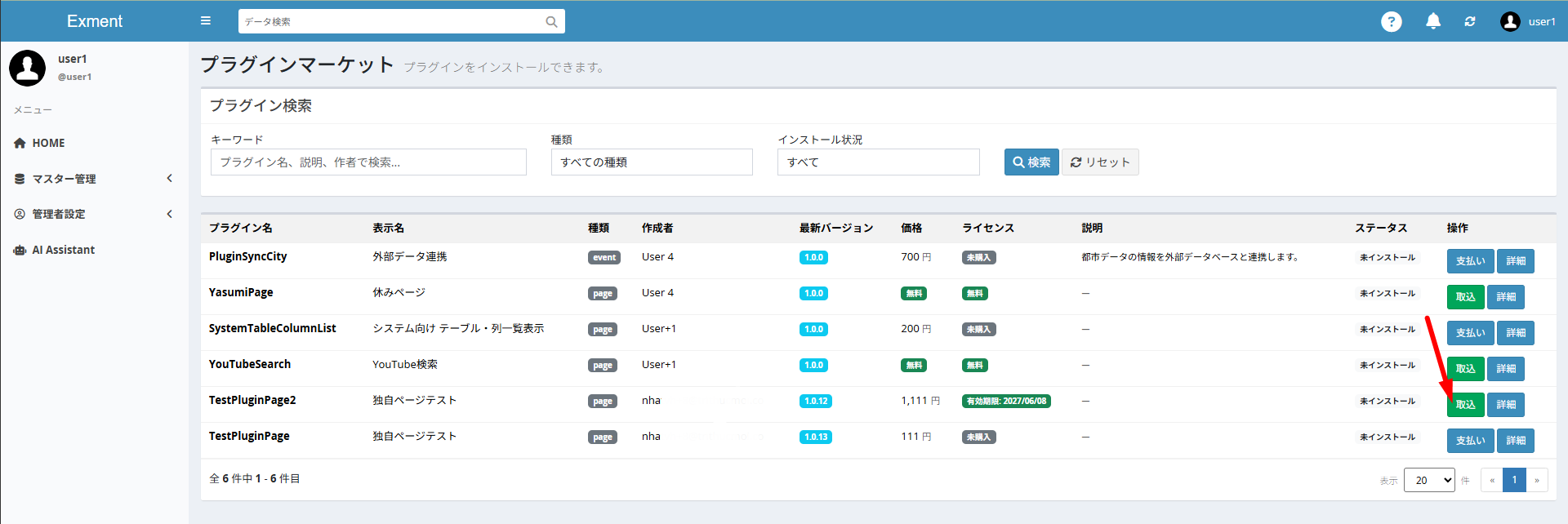
Task: Click the マスター管理 database icon
Action: [20, 179]
